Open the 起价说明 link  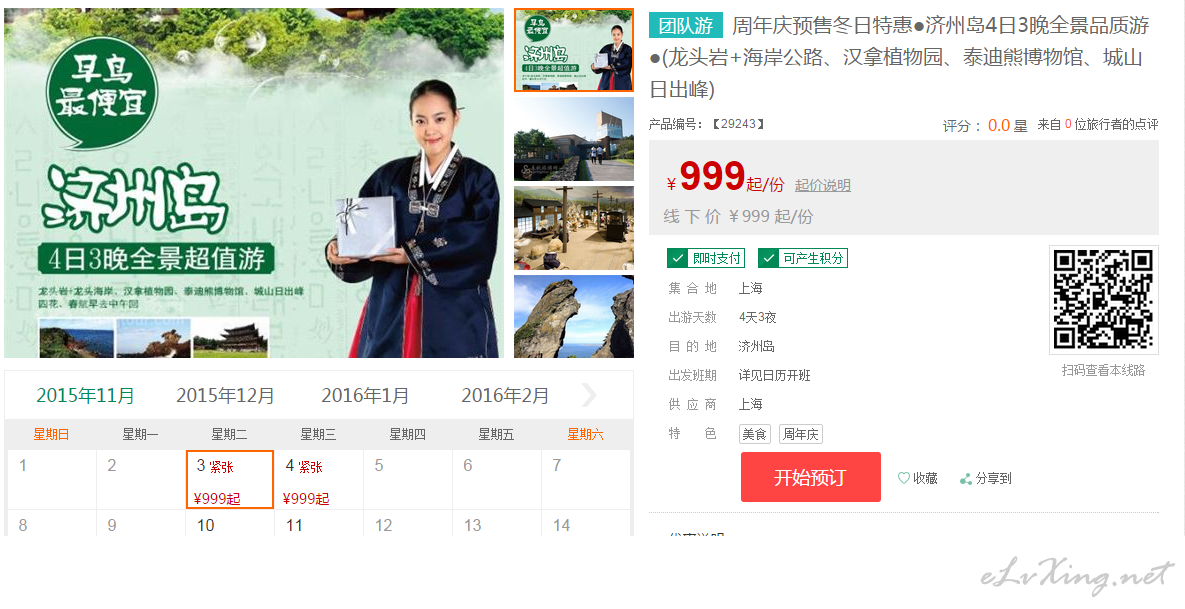(x=822, y=185)
